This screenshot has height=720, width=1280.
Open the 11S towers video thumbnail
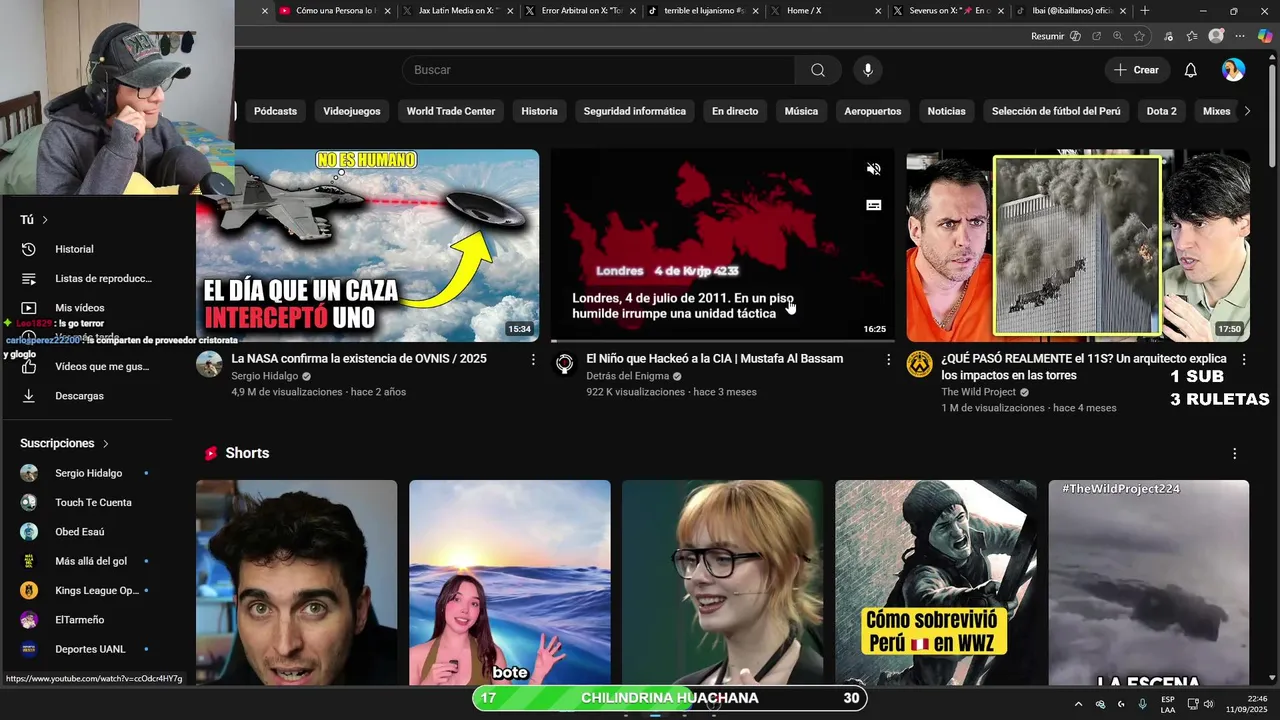coord(1078,246)
